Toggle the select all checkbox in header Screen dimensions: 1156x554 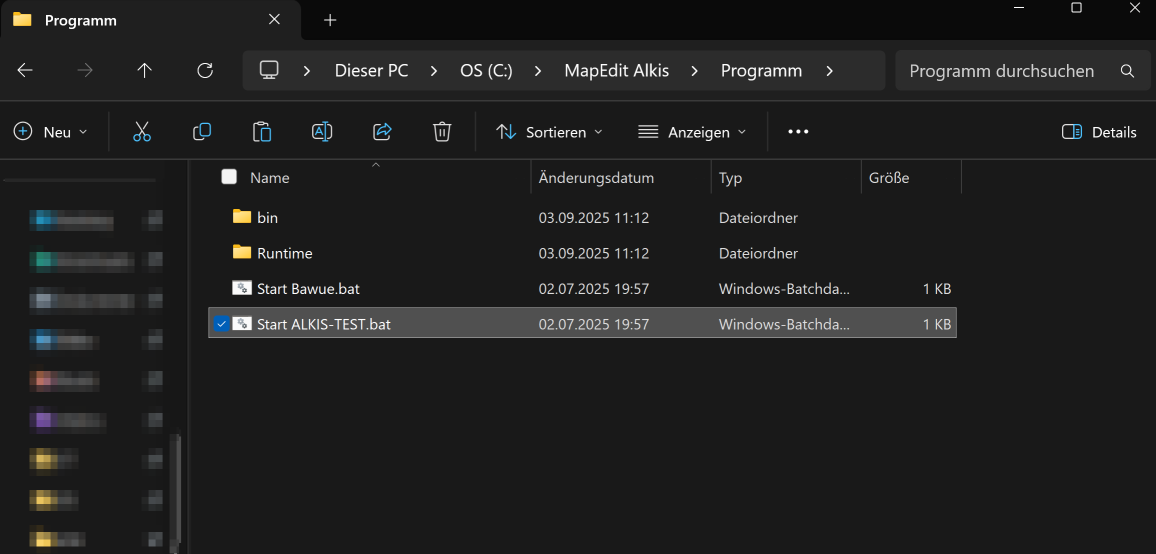click(x=229, y=177)
